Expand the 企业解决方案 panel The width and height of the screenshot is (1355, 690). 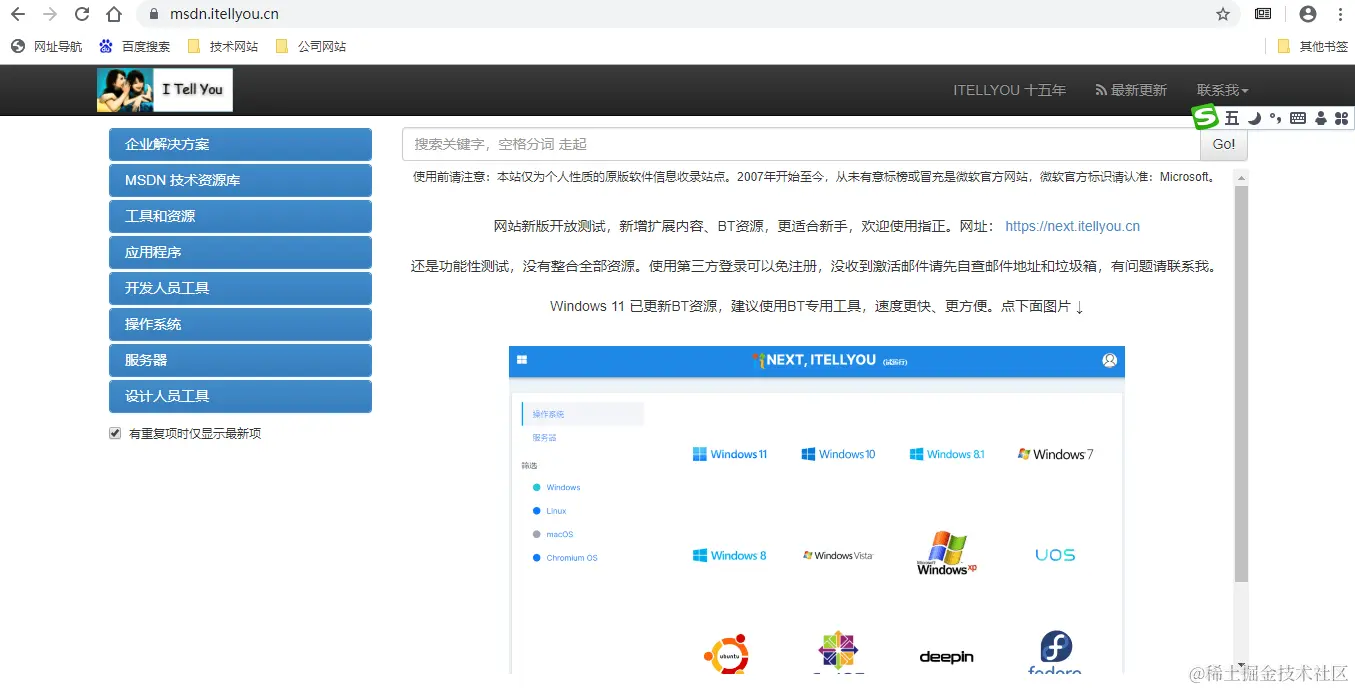[240, 144]
